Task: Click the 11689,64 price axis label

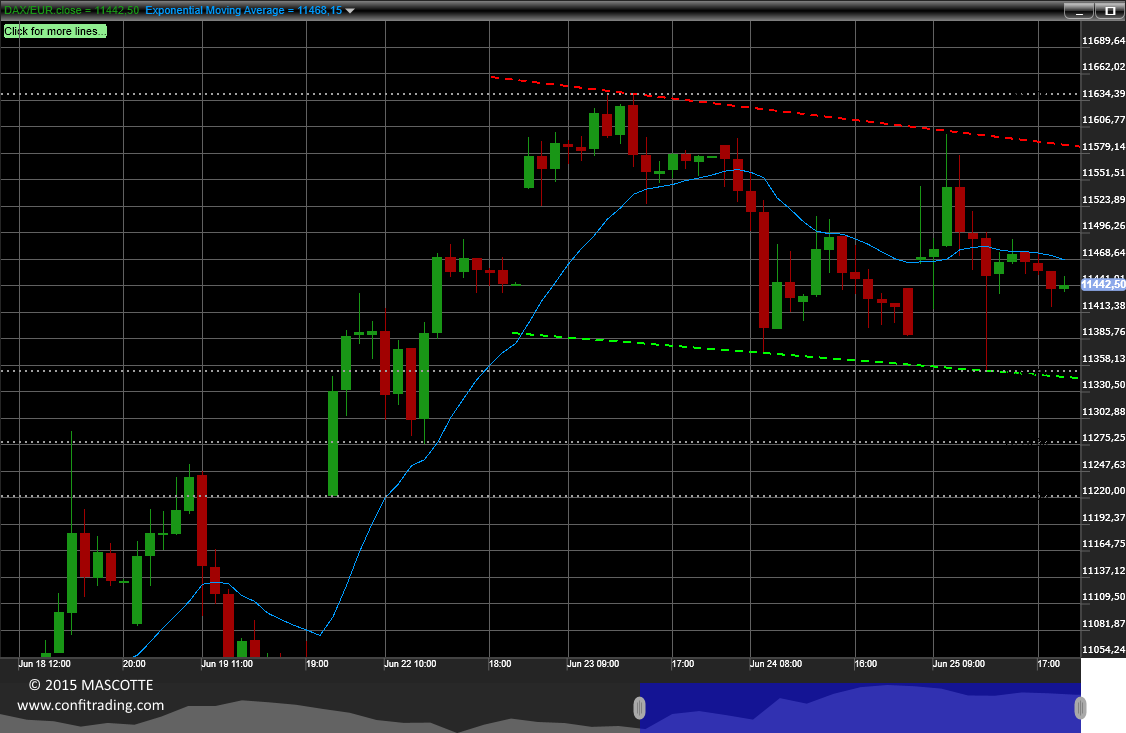Action: tap(1103, 41)
